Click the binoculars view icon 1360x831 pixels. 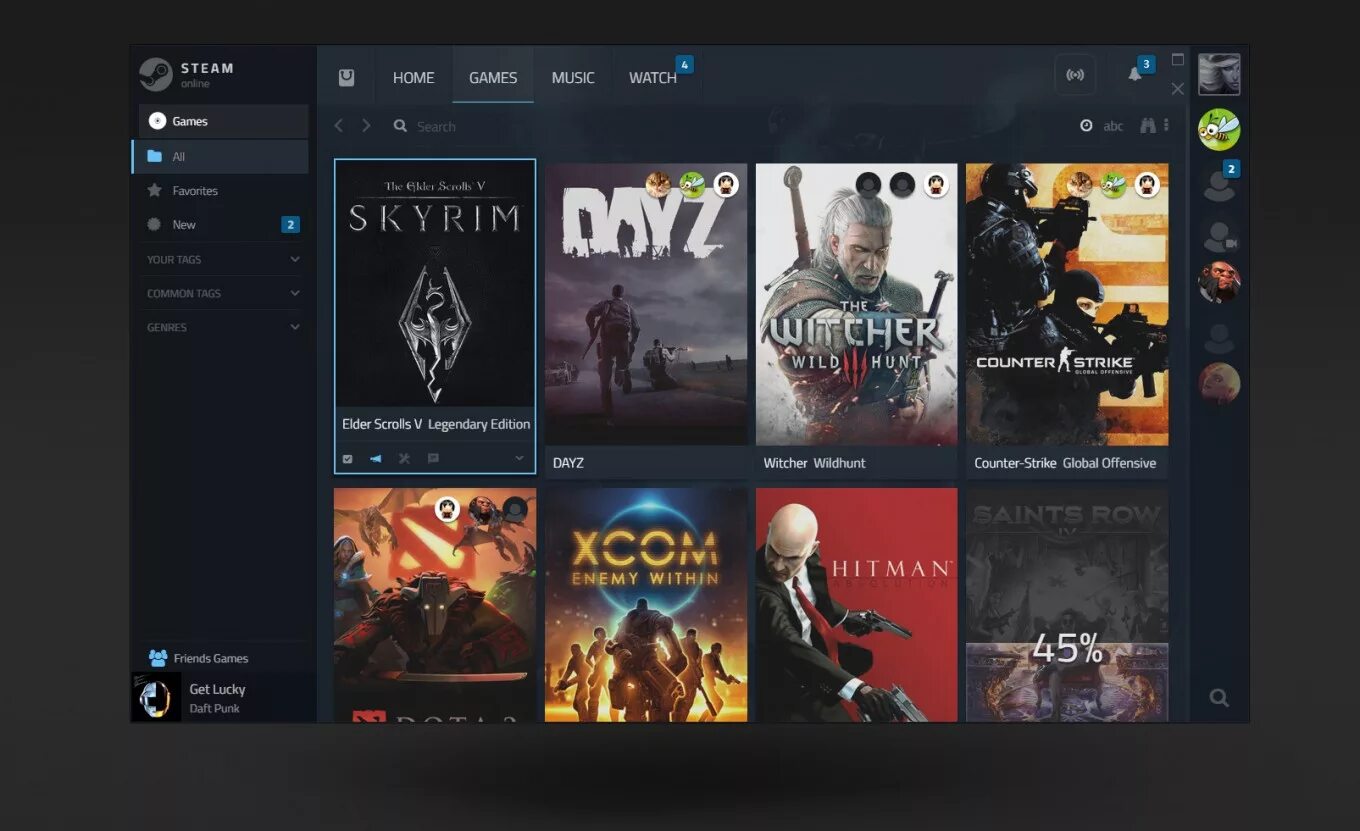click(x=1148, y=126)
